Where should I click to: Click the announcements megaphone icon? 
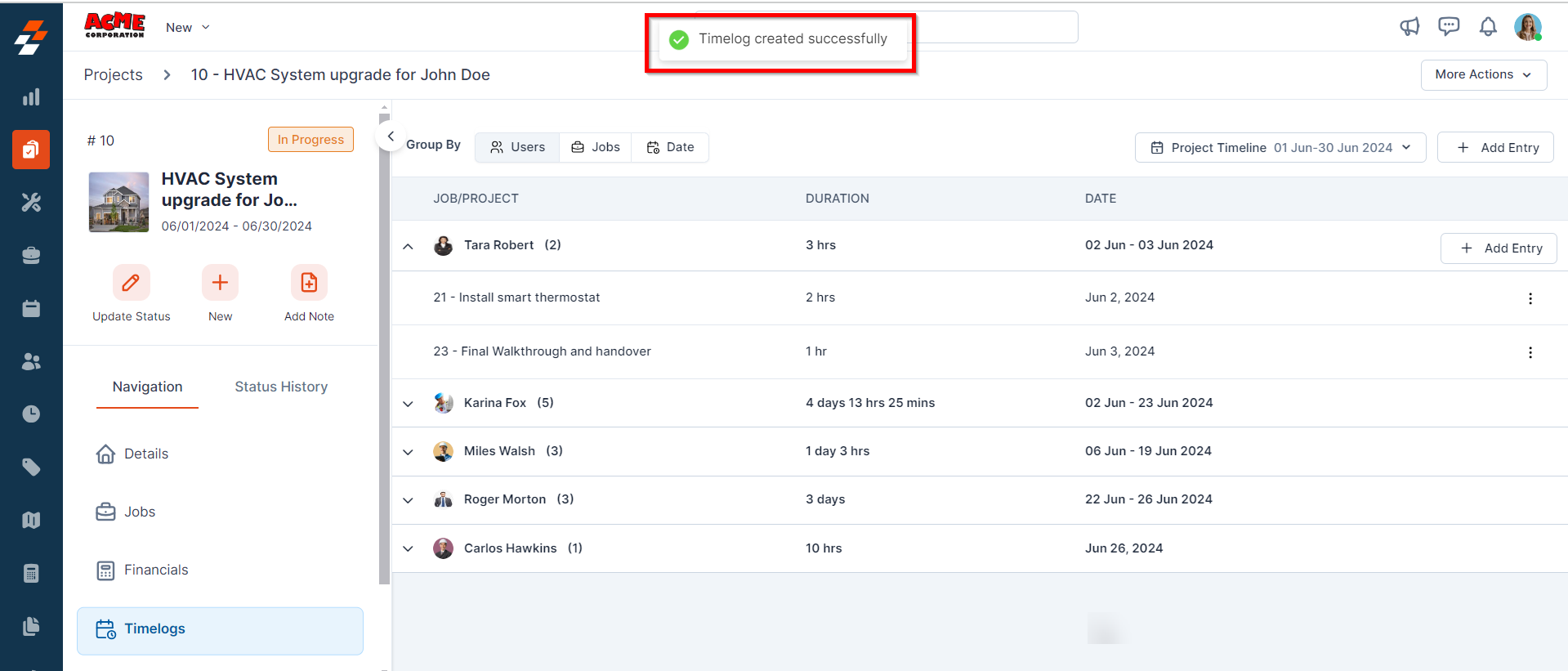(1409, 27)
